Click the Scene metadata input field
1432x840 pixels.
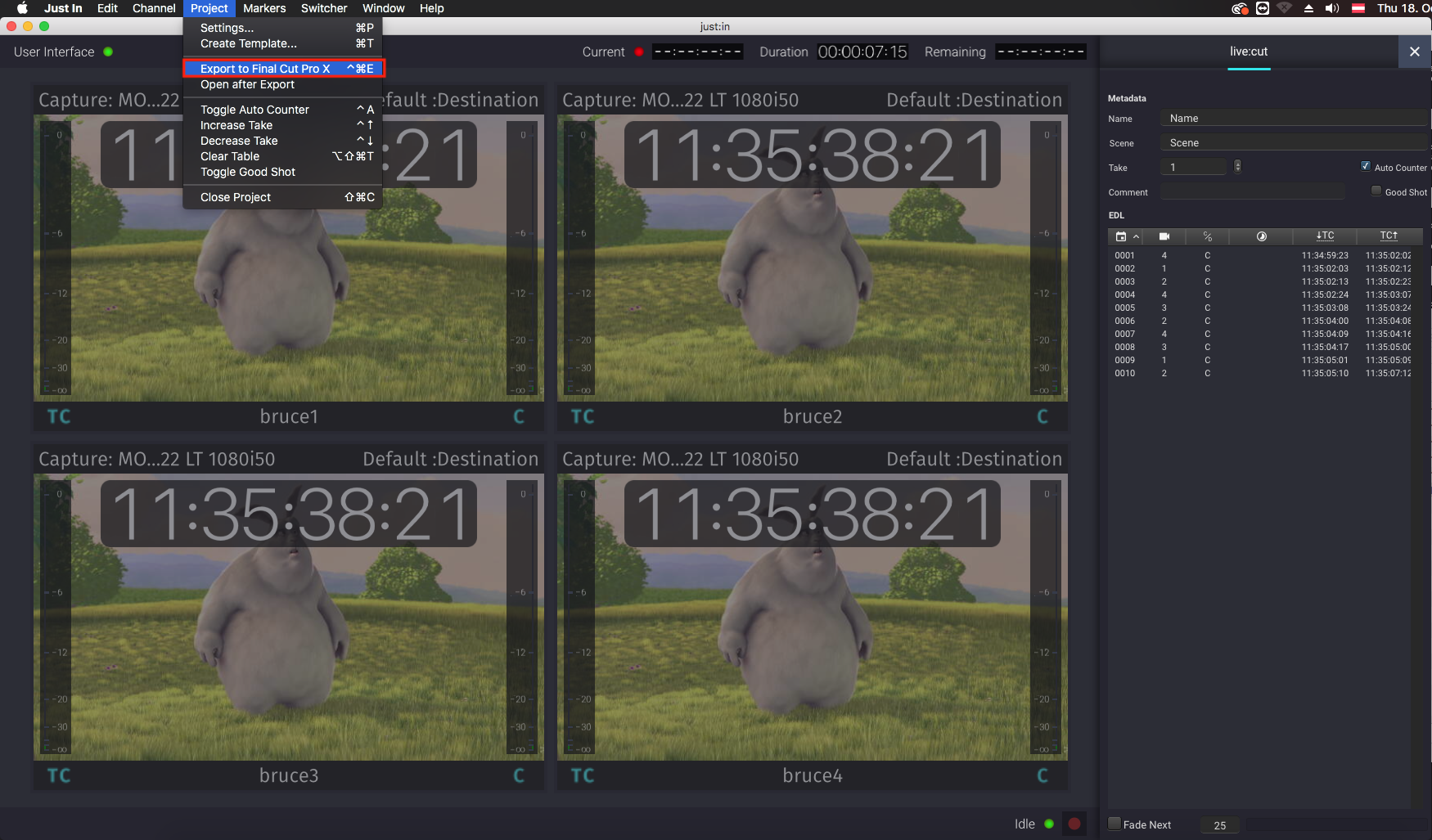pyautogui.click(x=1295, y=143)
